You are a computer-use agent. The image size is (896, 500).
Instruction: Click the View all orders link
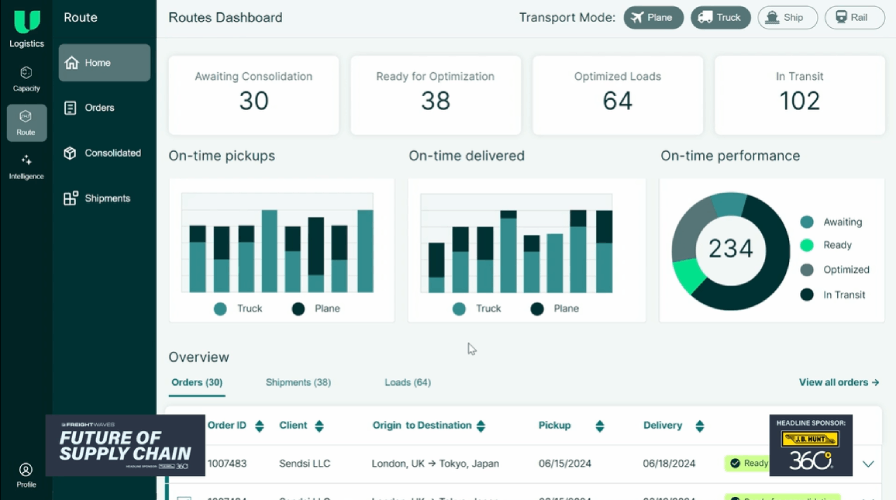click(838, 382)
